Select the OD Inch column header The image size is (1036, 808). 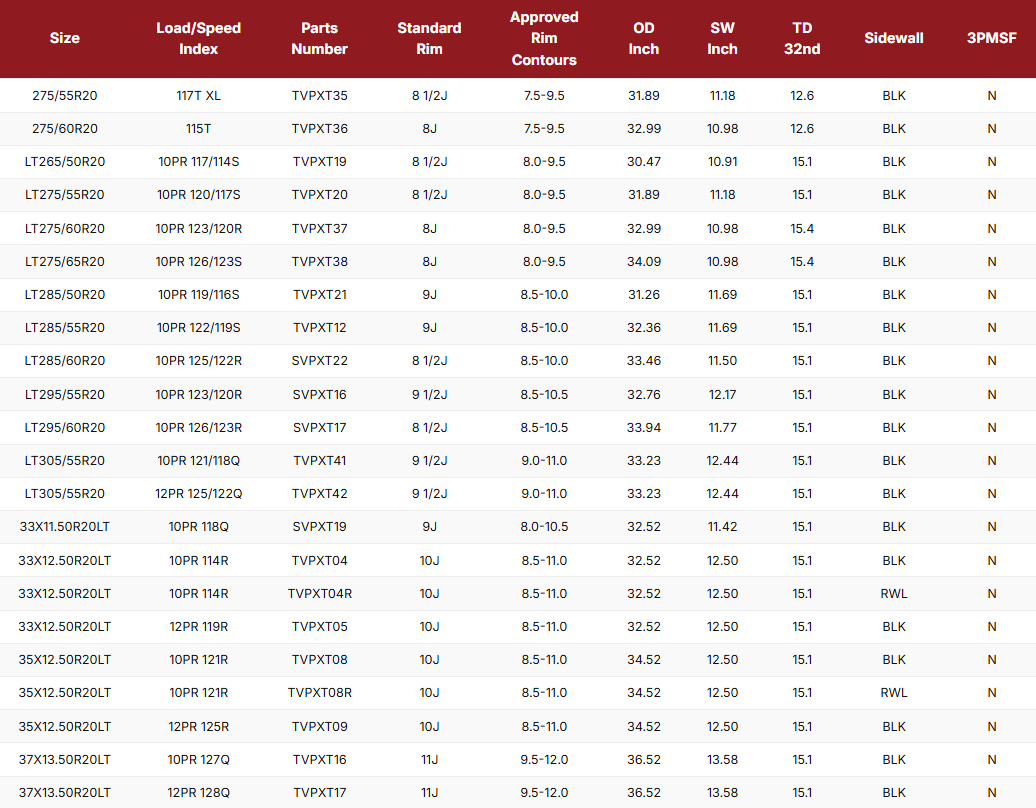click(x=644, y=38)
